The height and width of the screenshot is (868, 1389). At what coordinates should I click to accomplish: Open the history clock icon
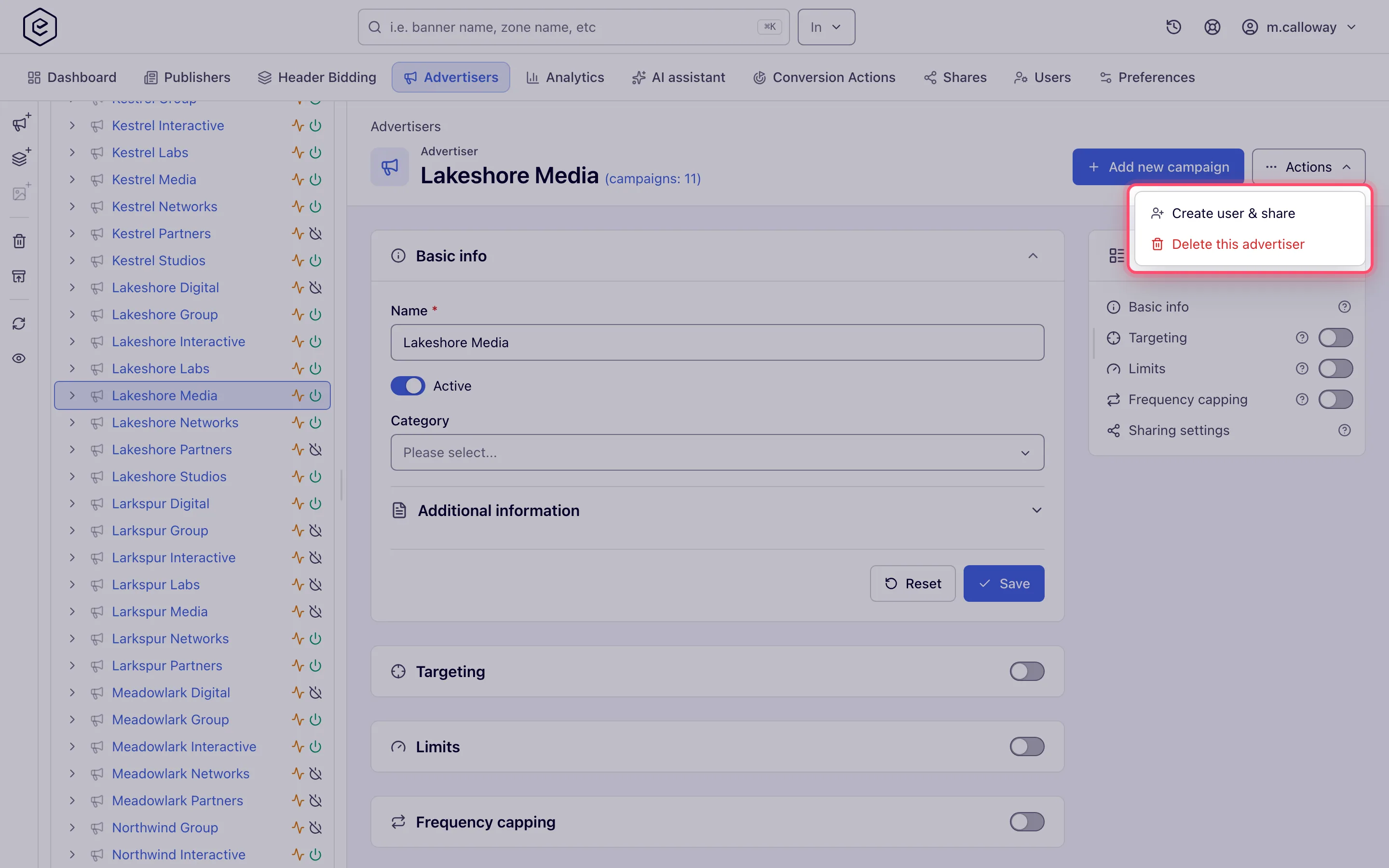[x=1173, y=27]
